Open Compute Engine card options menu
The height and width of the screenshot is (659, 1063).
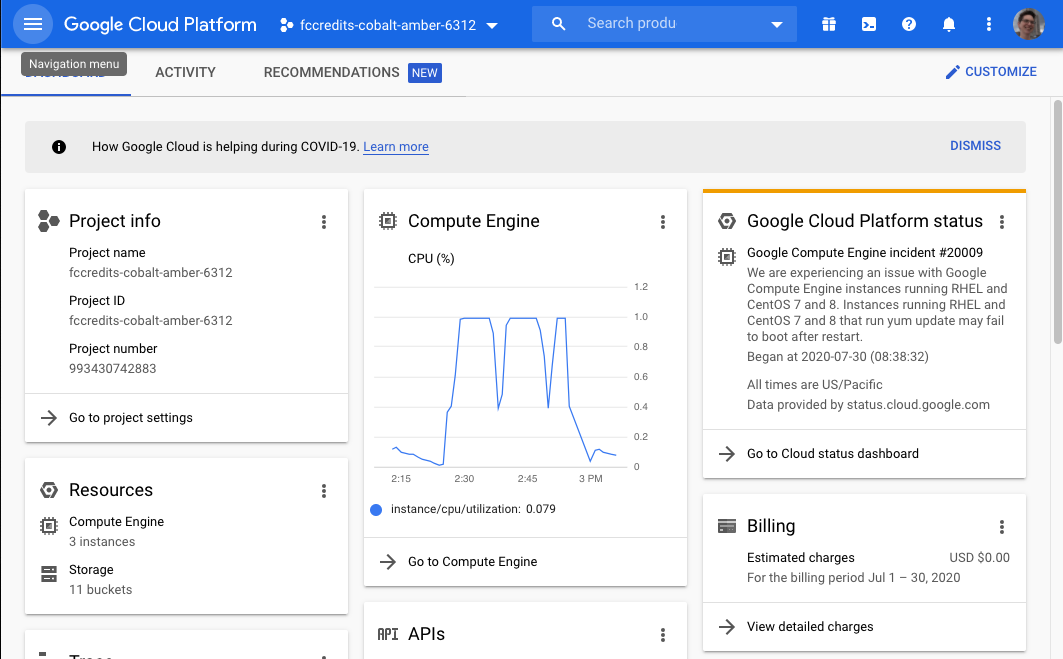coord(662,222)
